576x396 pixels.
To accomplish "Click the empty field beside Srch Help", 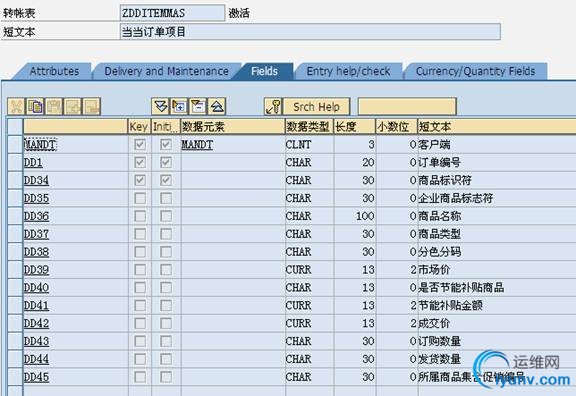I will 407,107.
